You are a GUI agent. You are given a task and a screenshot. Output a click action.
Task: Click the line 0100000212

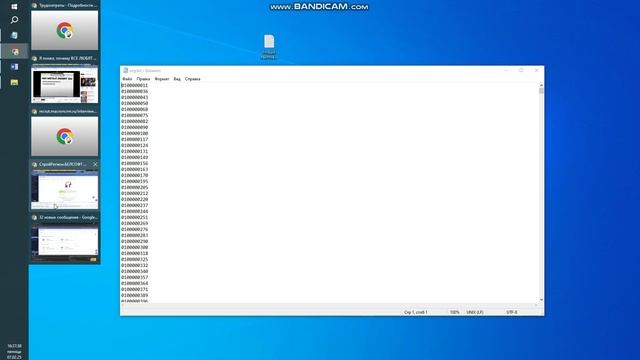(135, 193)
